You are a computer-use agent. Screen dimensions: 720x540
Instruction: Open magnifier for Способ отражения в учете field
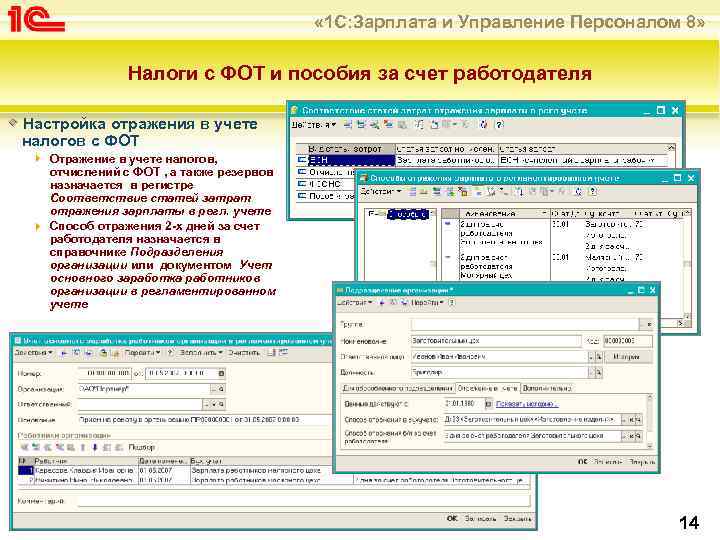point(639,420)
